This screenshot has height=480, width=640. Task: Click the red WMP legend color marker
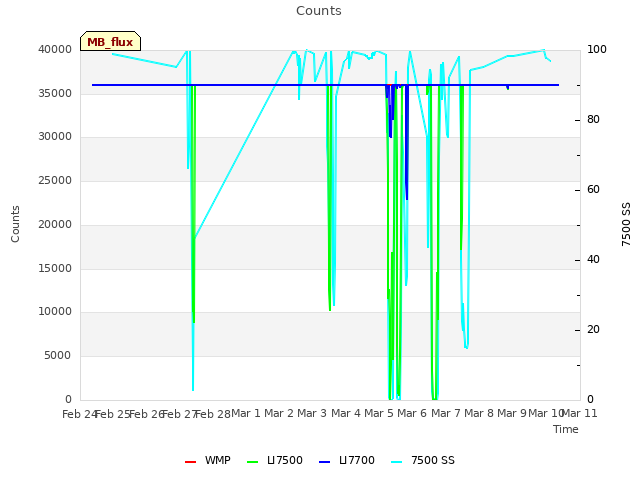click(191, 462)
